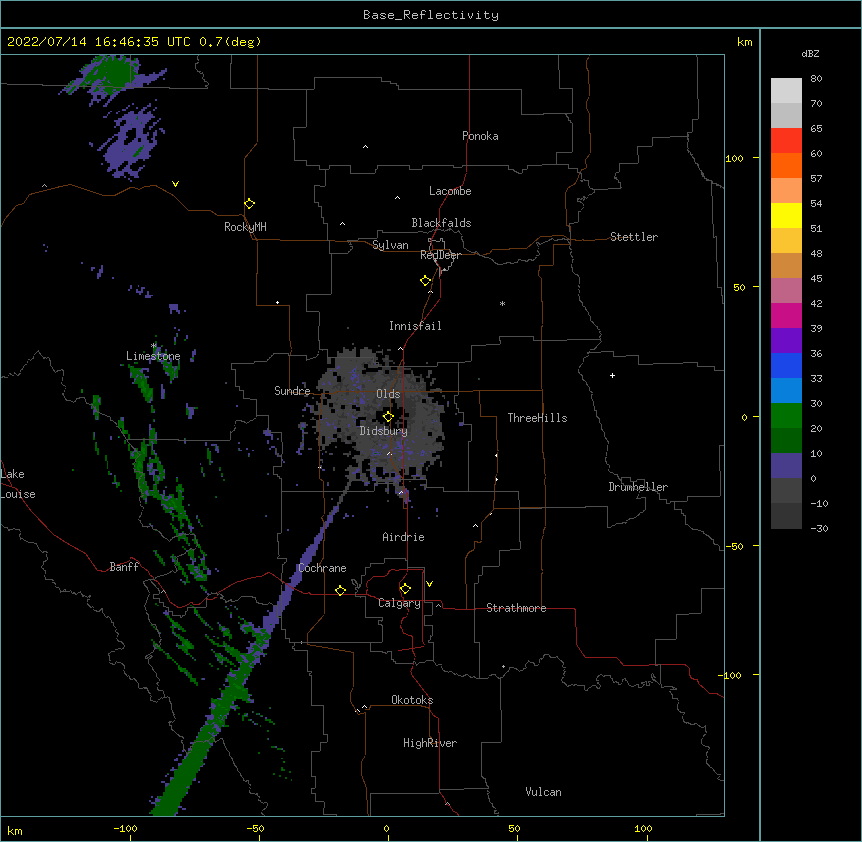Screen dimensions: 862x842
Task: Click the Base_Reflectivity title text
Action: 431,15
